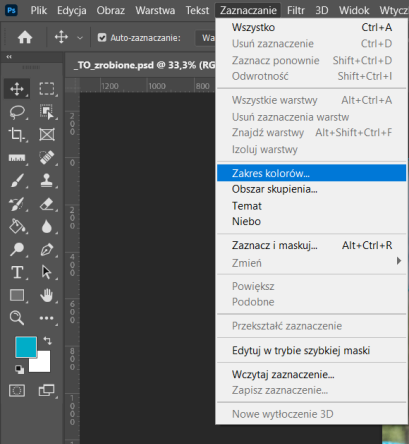The image size is (409, 444).
Task: Select the Rectangular Marquee tool
Action: [47, 89]
